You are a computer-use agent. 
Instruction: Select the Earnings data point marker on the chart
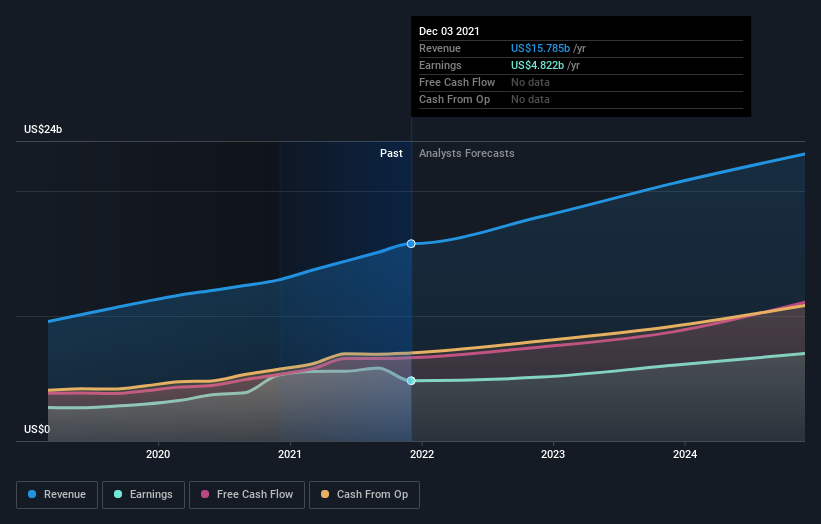[411, 381]
